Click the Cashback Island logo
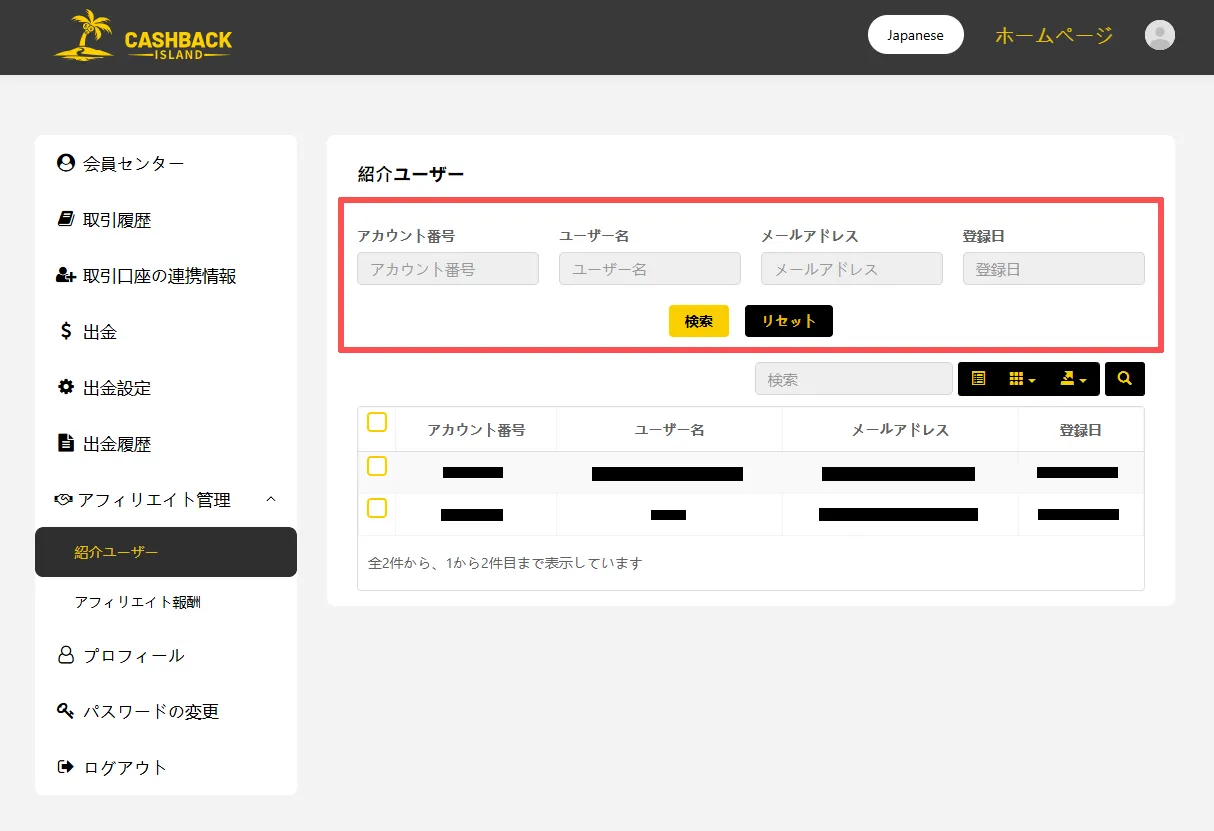Image resolution: width=1214 pixels, height=831 pixels. 143,36
